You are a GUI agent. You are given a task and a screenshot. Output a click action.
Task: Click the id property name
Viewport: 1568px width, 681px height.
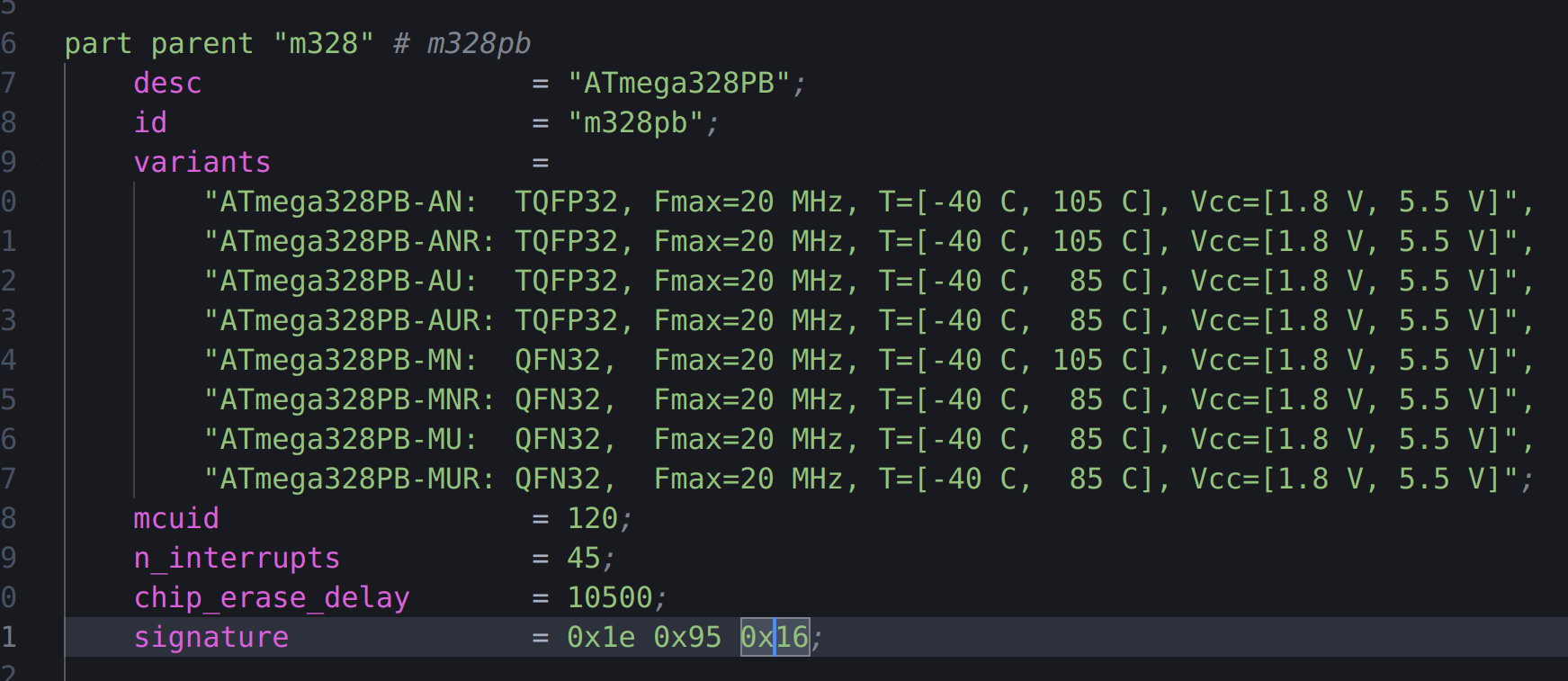pyautogui.click(x=150, y=122)
